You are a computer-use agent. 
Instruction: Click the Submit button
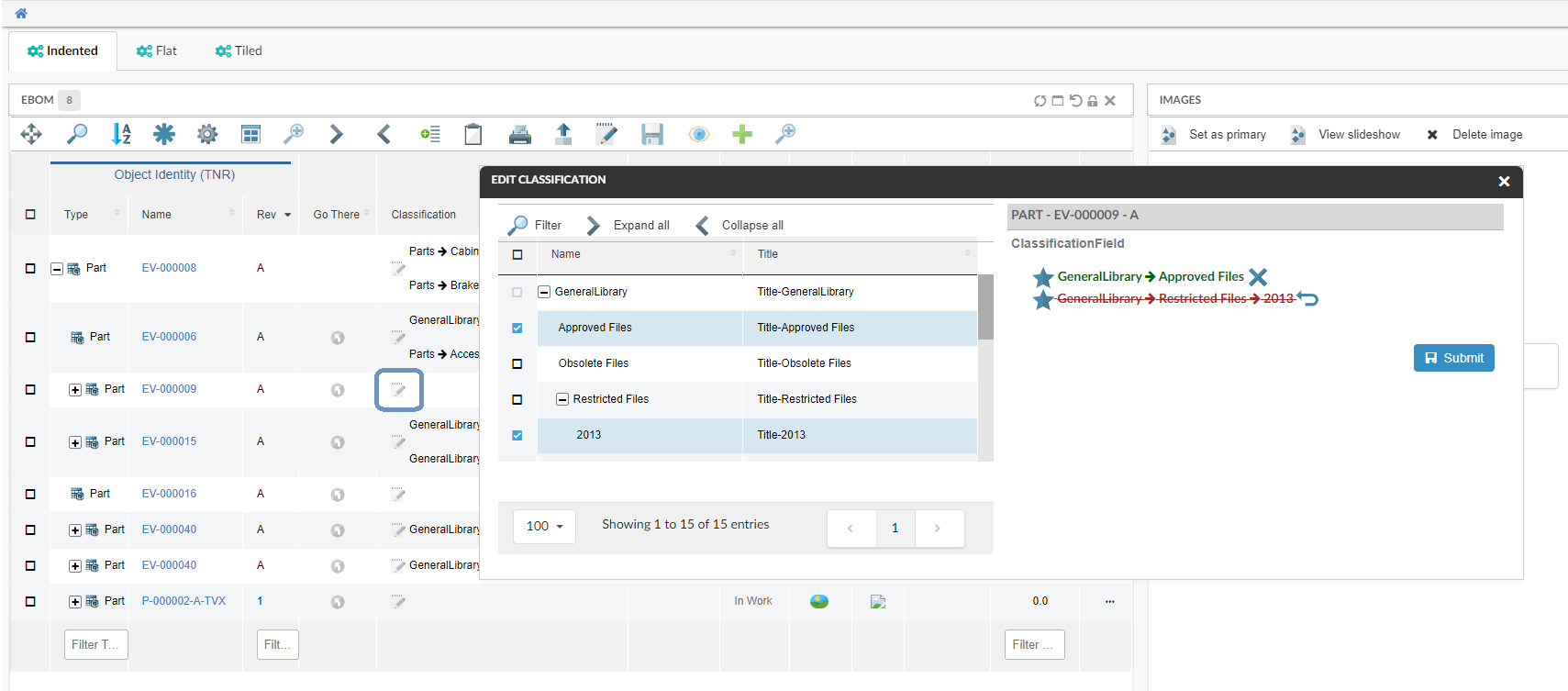[x=1453, y=358]
